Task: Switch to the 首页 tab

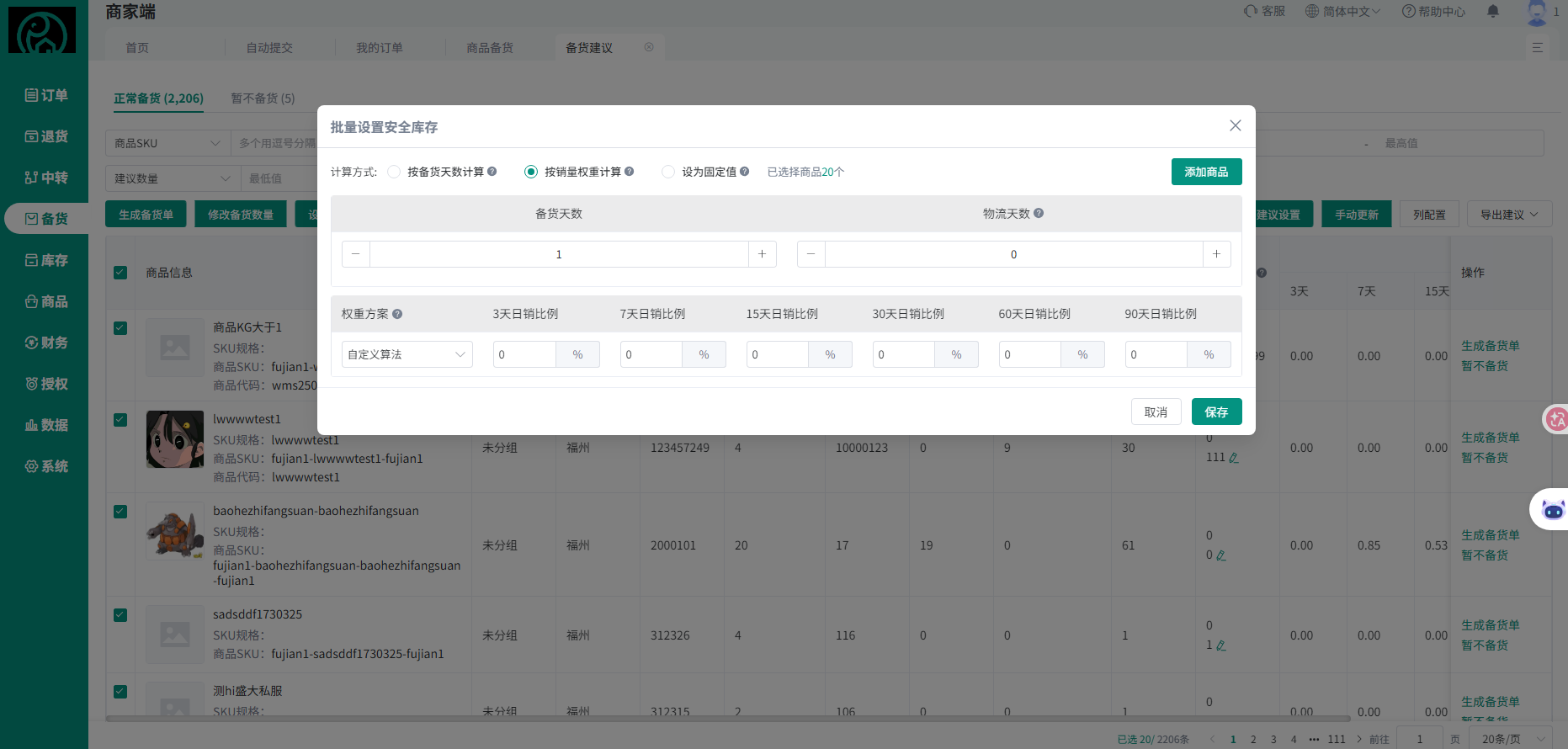Action: click(137, 48)
